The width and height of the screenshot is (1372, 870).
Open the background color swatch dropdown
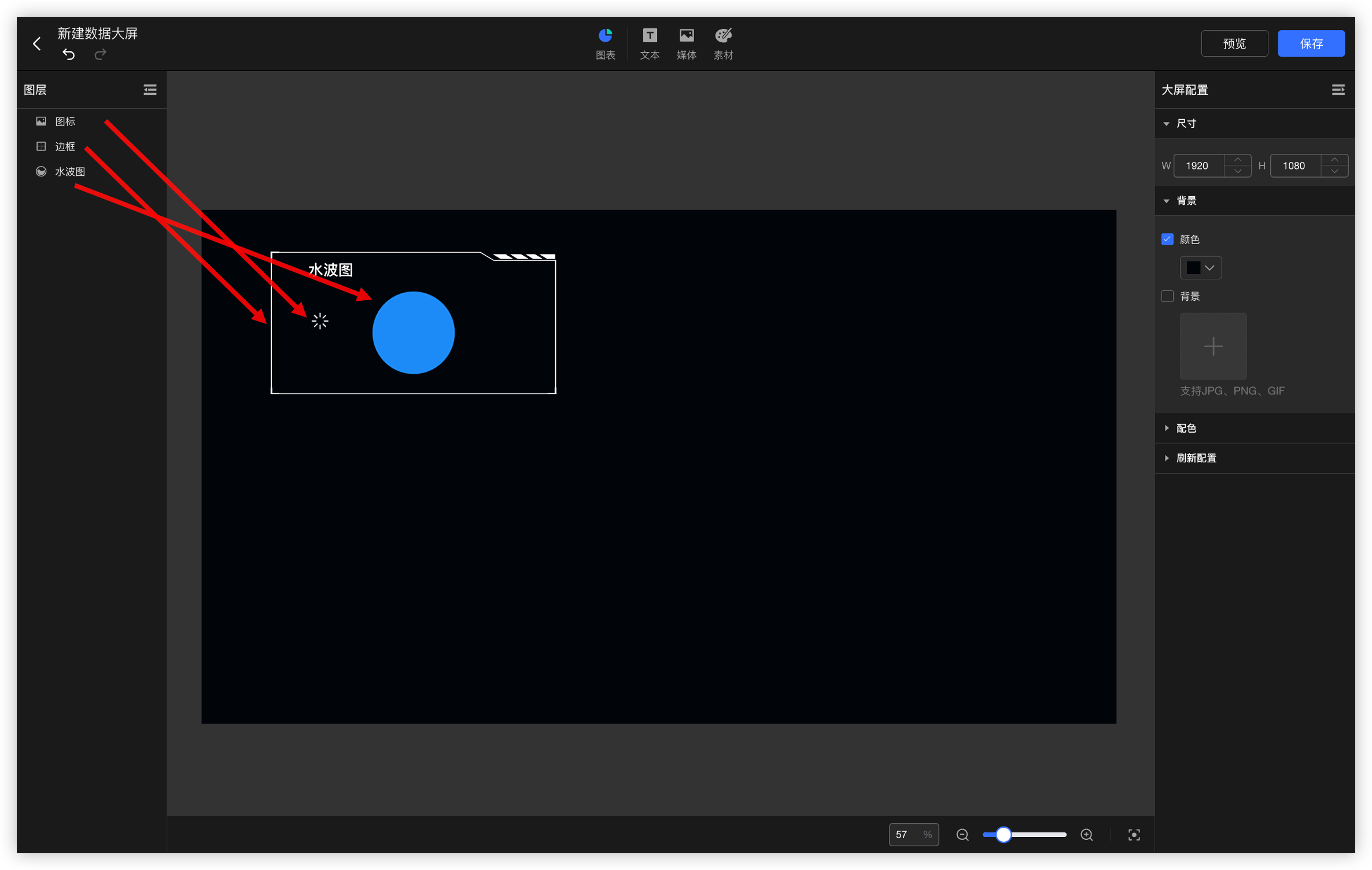(x=1200, y=268)
